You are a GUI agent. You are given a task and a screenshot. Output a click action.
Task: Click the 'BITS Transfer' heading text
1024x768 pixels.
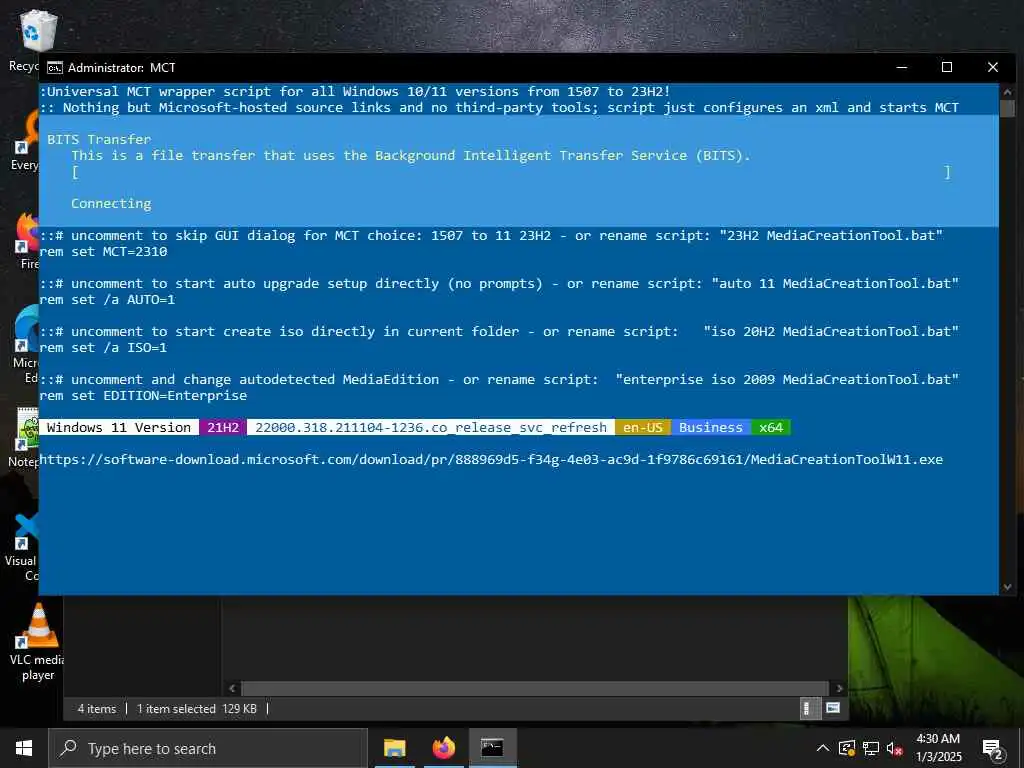click(99, 139)
